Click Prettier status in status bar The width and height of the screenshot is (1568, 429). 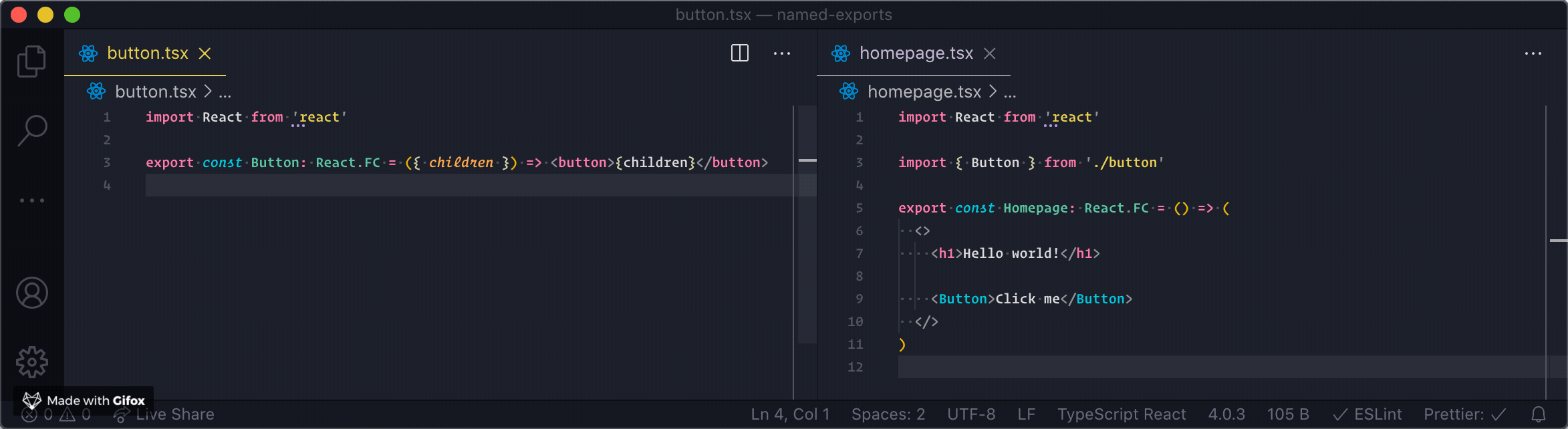point(1465,414)
